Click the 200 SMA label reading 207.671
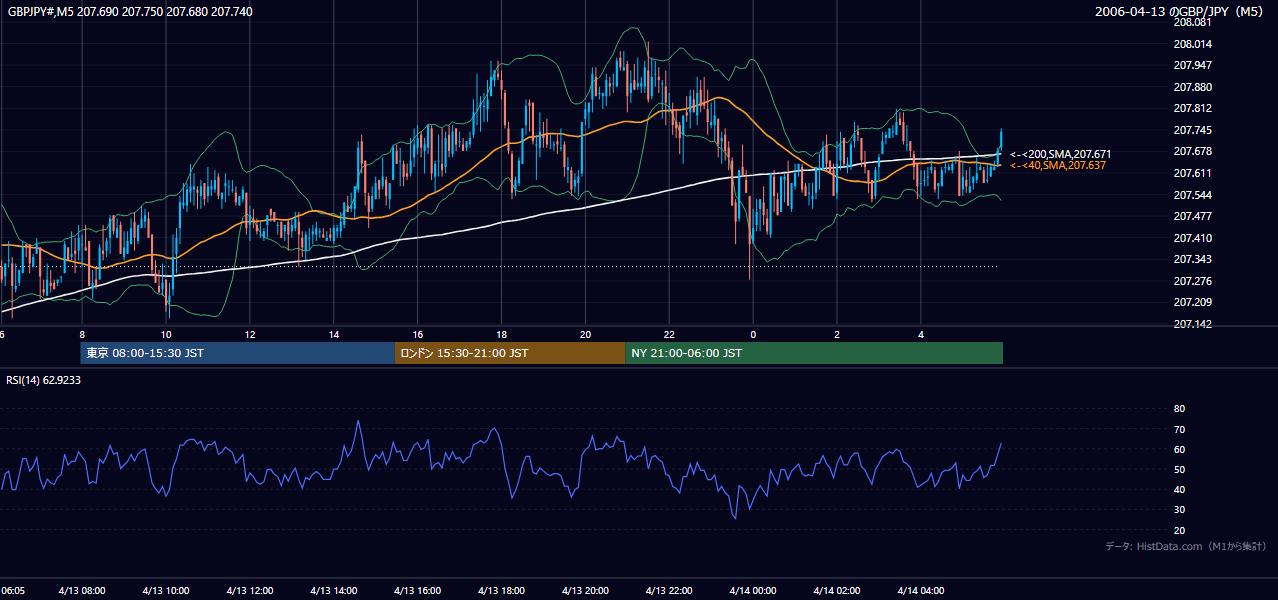 (1059, 154)
